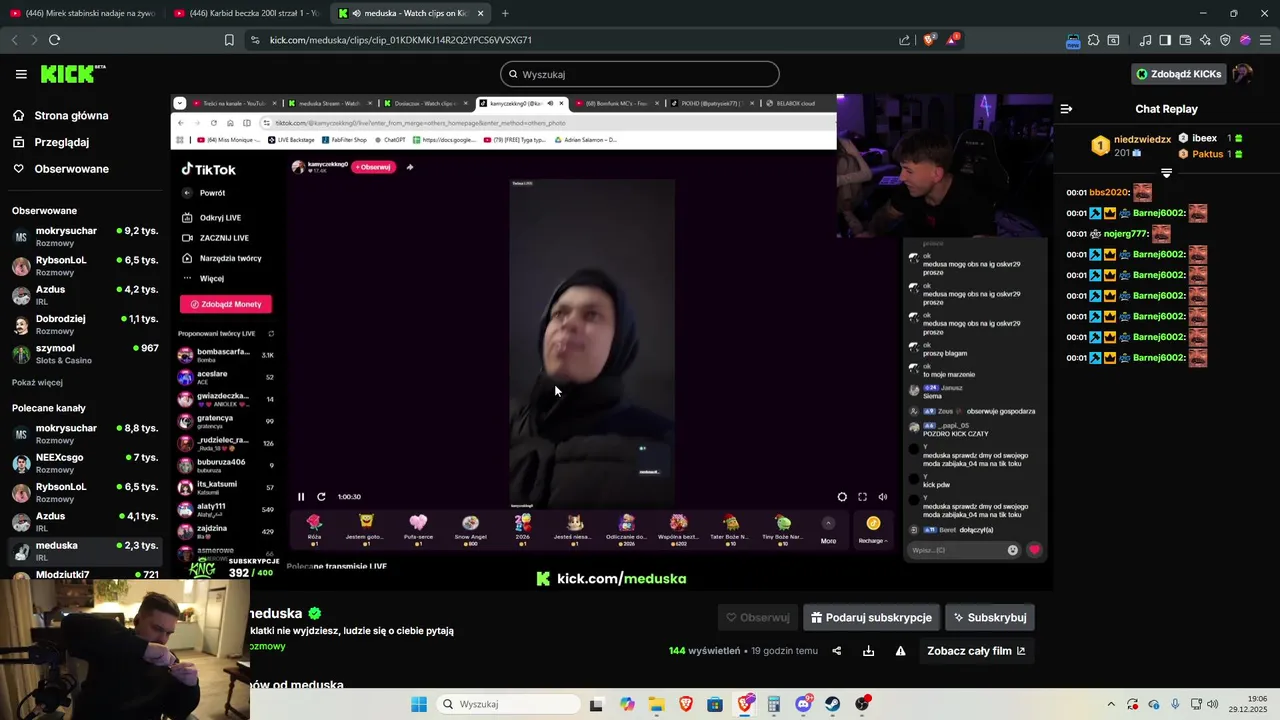Click the greyed Obserwuj follow button

757,618
